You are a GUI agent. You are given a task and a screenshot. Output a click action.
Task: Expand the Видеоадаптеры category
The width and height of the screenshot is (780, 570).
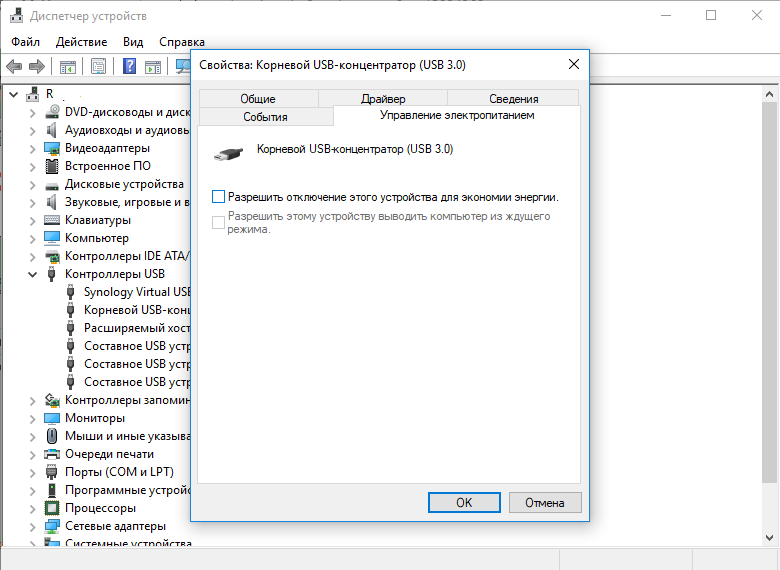pos(32,149)
